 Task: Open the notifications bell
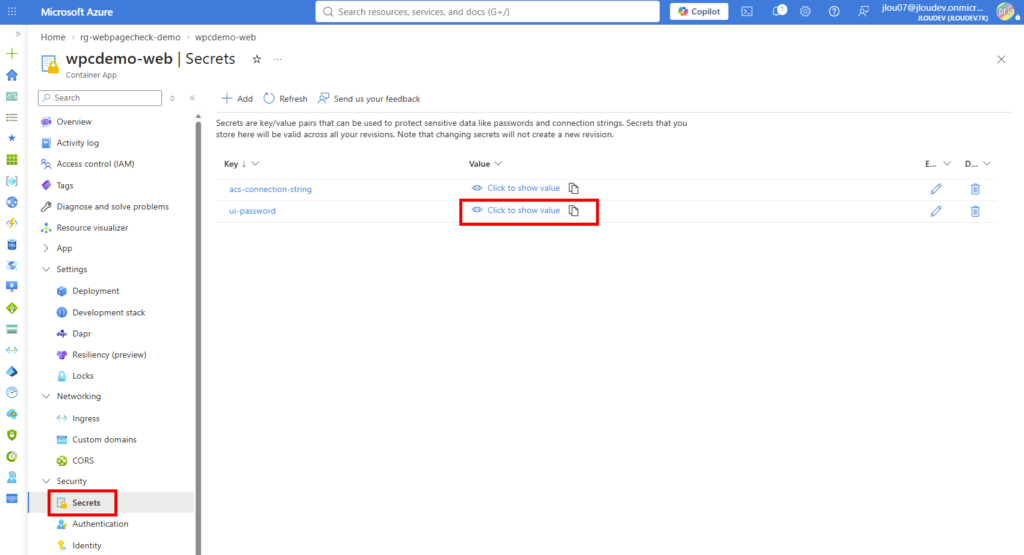(x=778, y=11)
